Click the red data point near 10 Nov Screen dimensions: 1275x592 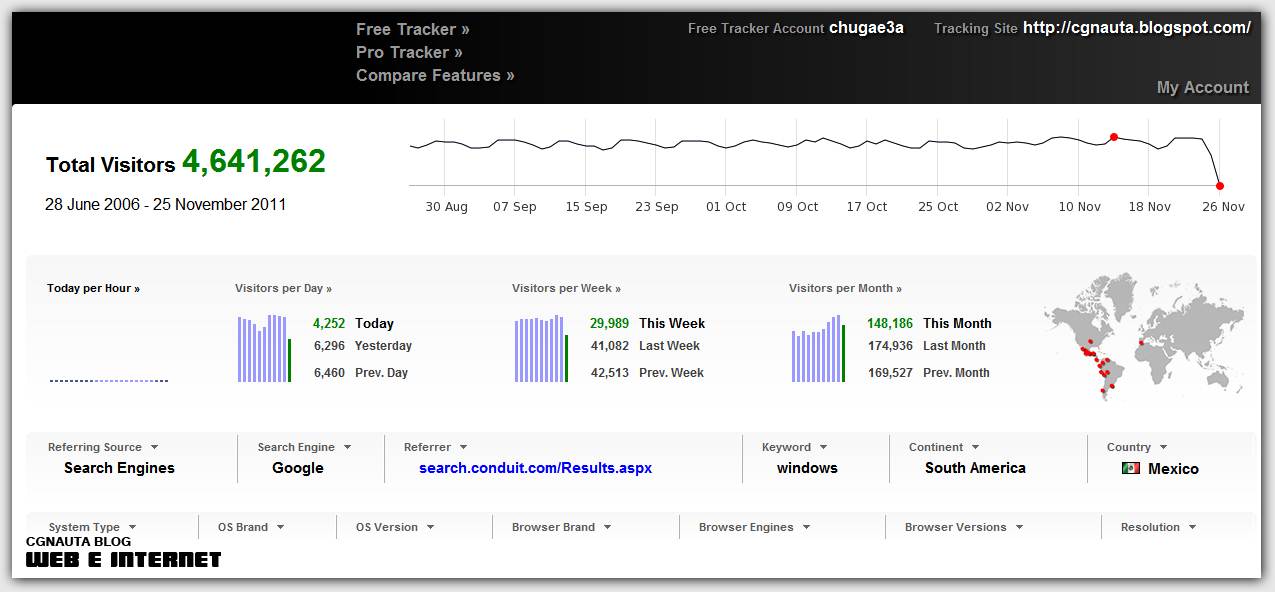click(1113, 138)
